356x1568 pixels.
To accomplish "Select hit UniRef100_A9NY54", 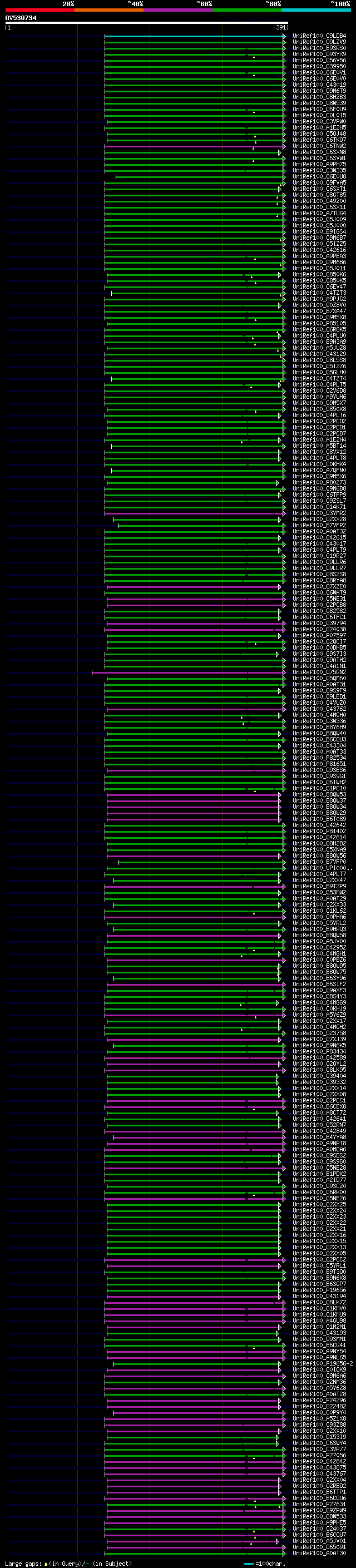I will (319, 1351).
